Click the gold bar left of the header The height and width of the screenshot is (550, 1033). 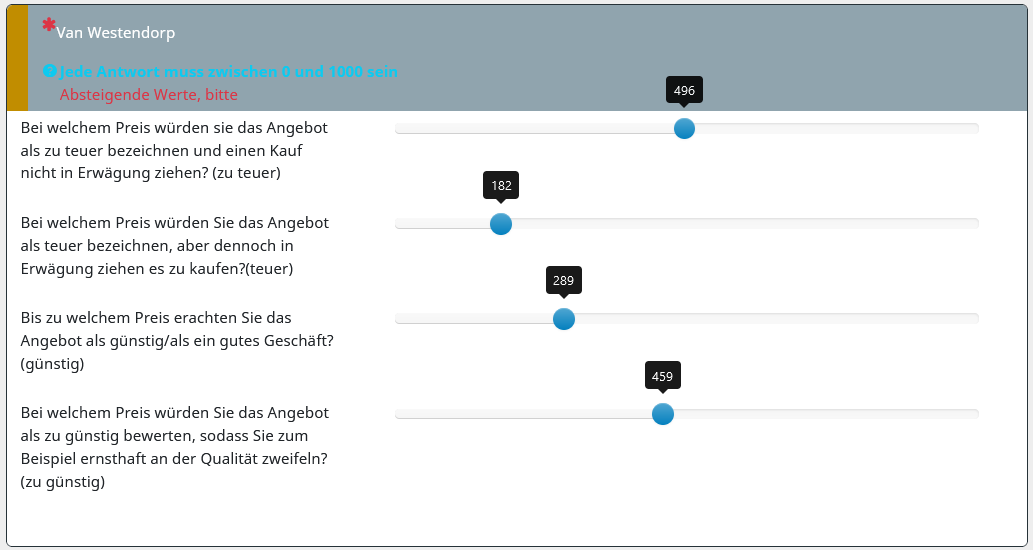(x=17, y=58)
